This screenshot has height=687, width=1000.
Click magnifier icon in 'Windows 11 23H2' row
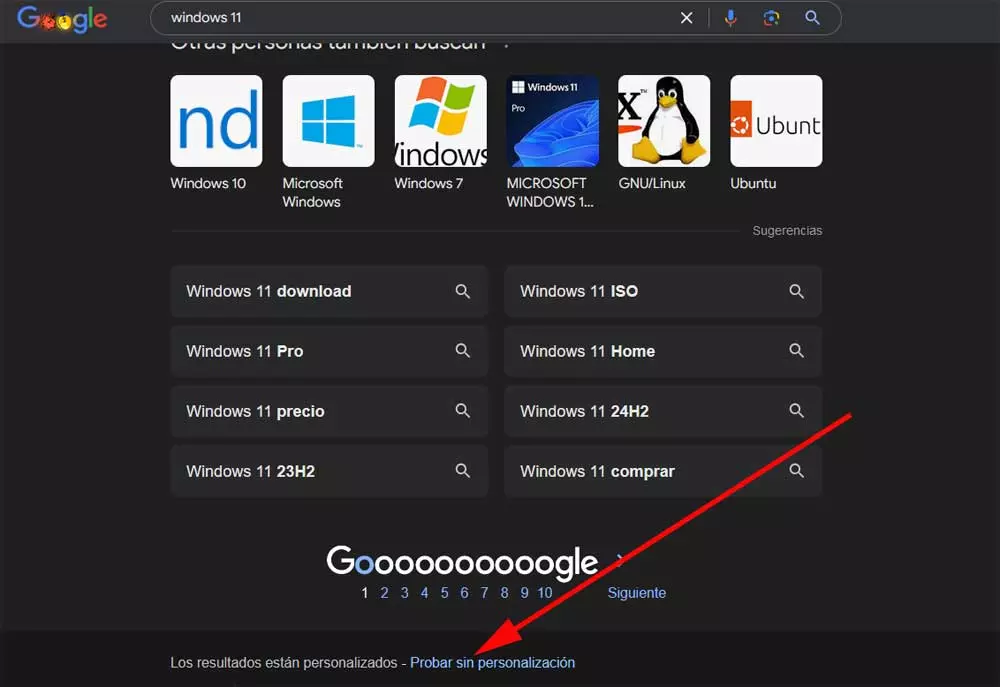(x=463, y=471)
